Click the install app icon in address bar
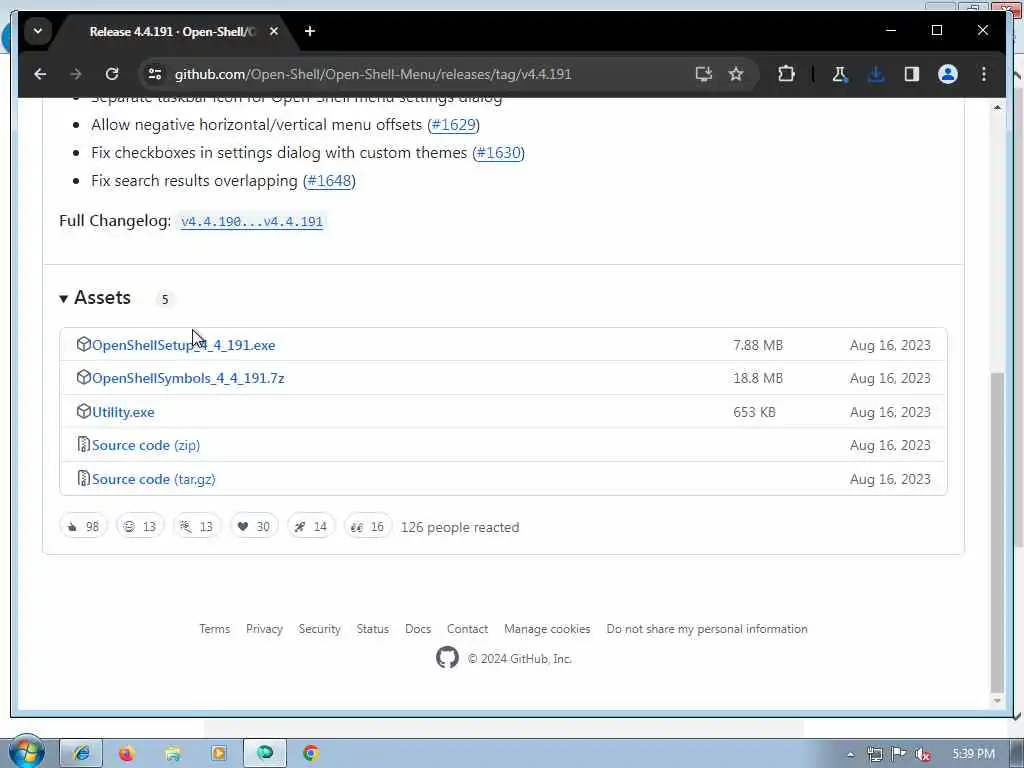The height and width of the screenshot is (768, 1024). 703,74
